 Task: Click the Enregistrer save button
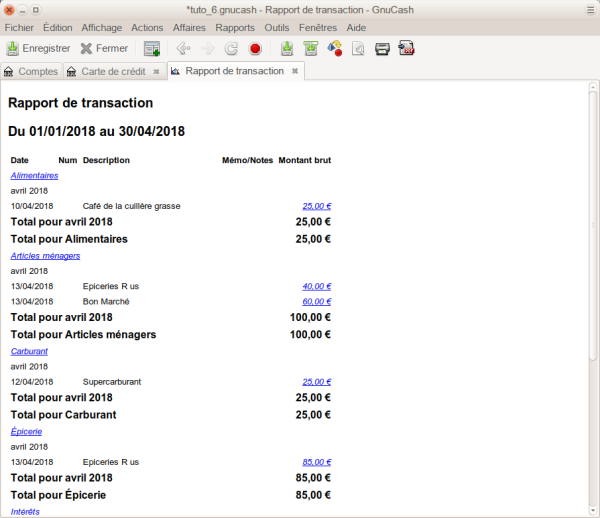[x=38, y=49]
